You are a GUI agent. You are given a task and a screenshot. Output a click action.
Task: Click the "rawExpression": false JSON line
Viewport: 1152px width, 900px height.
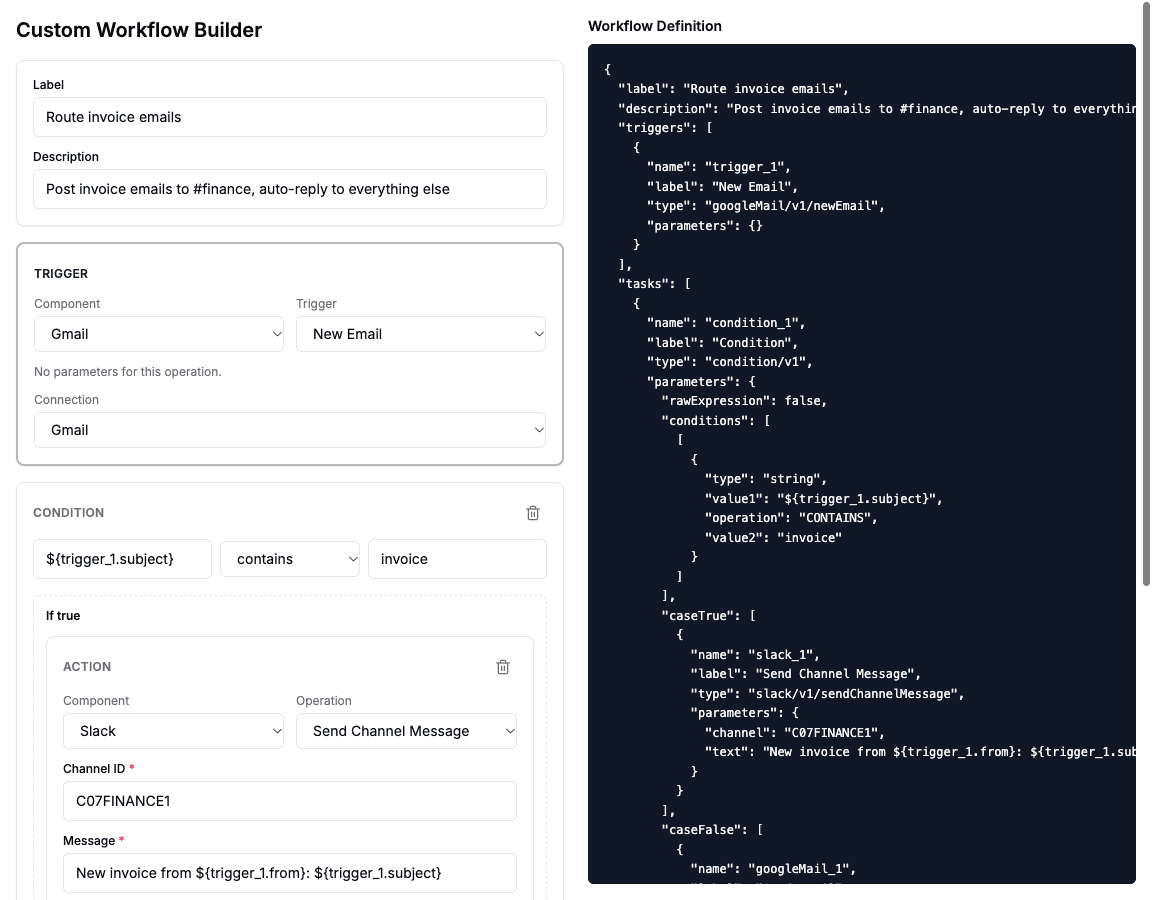click(744, 400)
